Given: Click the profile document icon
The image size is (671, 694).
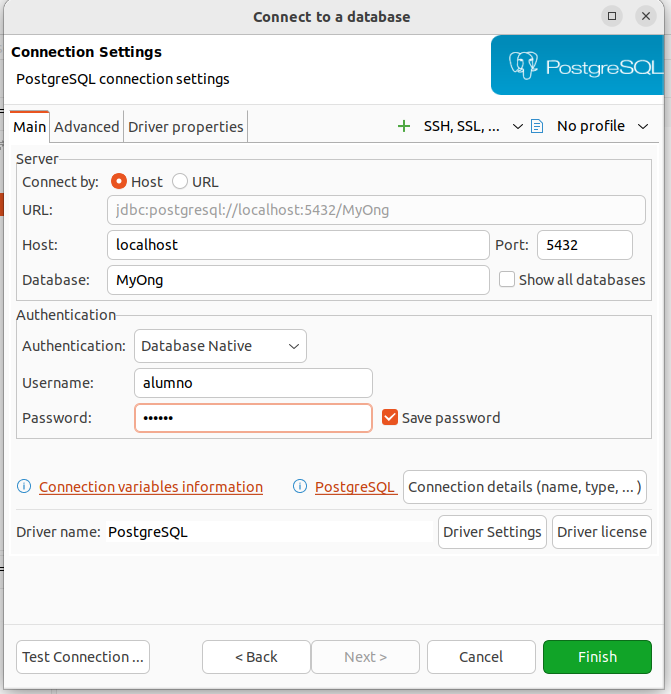Looking at the screenshot, I should click(537, 126).
